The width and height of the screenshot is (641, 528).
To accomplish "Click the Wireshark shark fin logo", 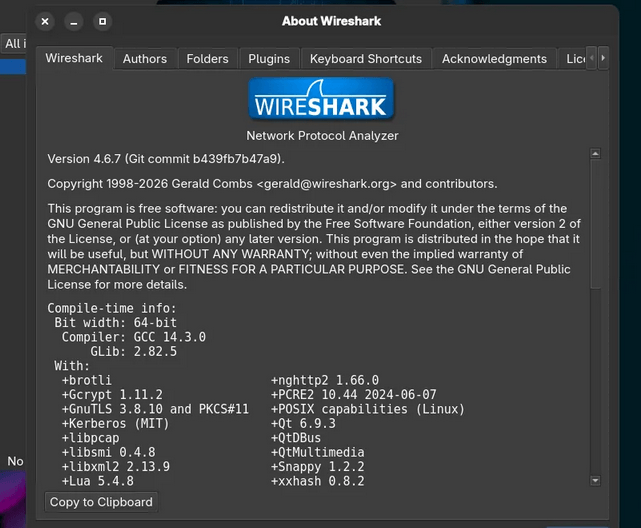I will 321,99.
